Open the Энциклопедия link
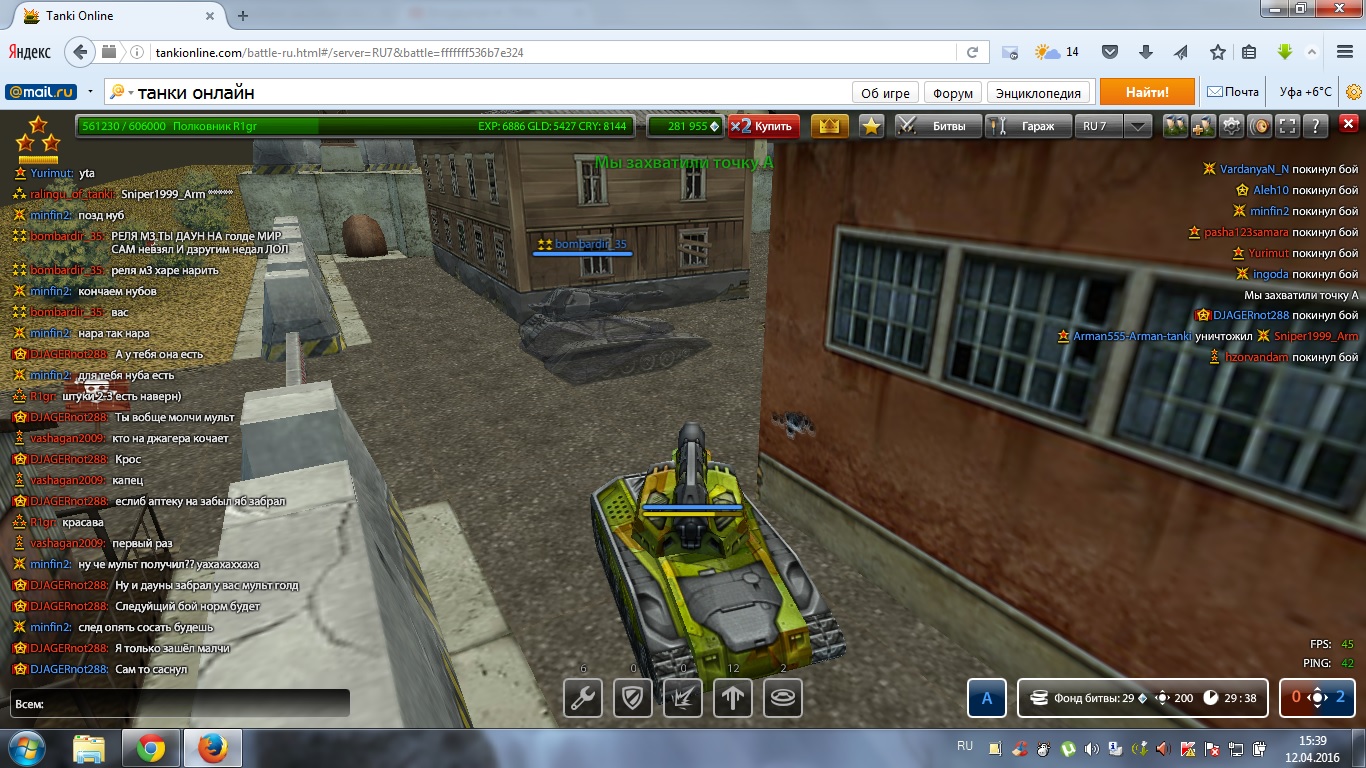The height and width of the screenshot is (768, 1366). [x=1039, y=92]
